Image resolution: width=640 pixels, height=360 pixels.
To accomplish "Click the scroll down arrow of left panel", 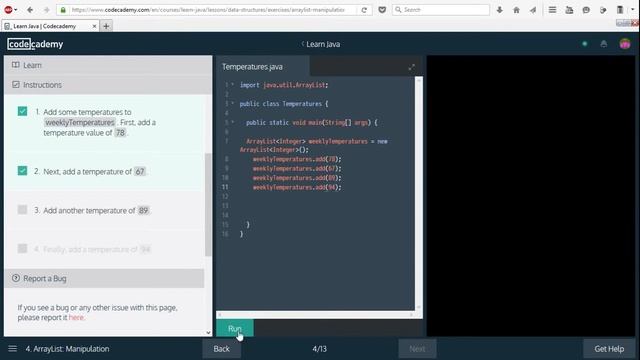I will (208, 332).
